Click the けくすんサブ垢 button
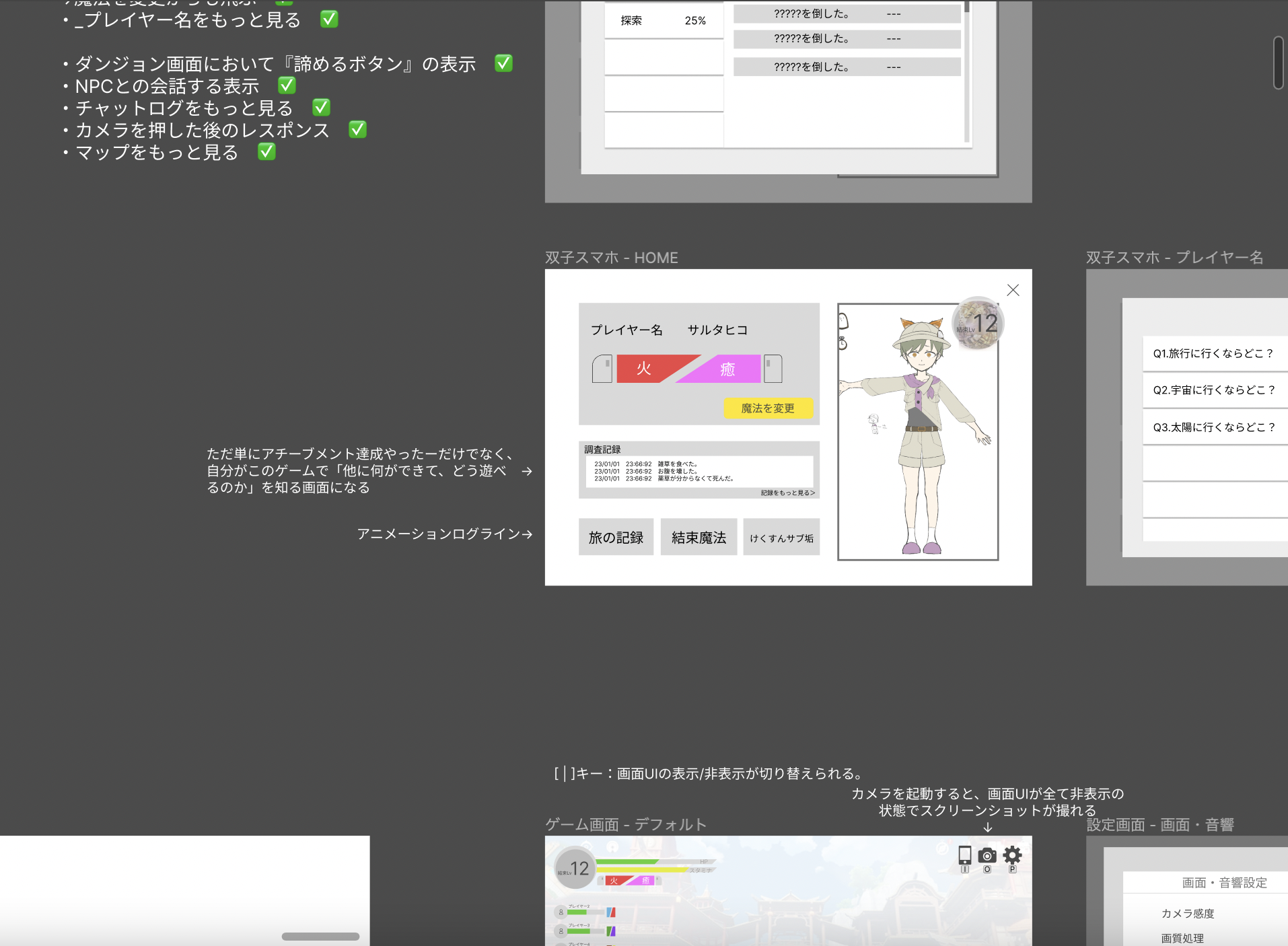The width and height of the screenshot is (1288, 946). [781, 538]
